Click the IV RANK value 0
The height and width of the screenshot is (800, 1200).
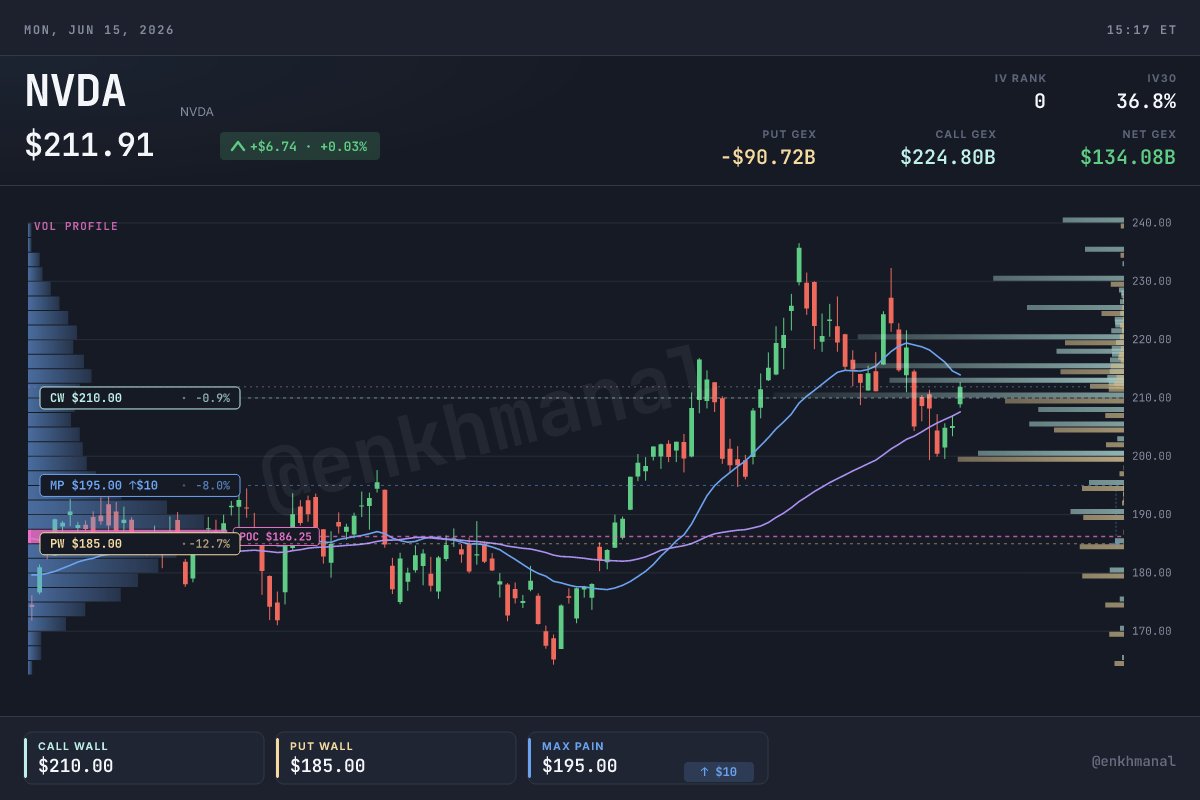tap(1039, 101)
